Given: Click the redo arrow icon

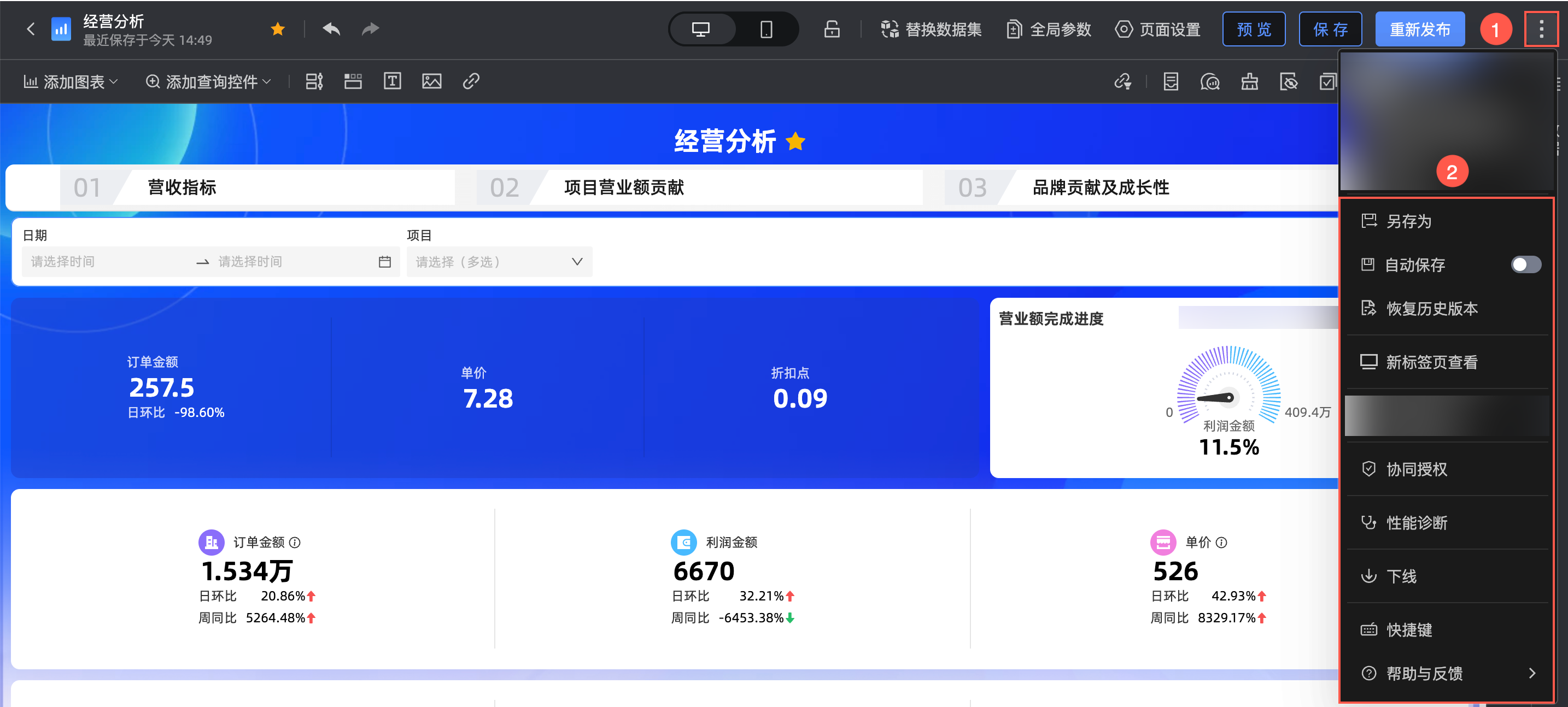Looking at the screenshot, I should click(x=370, y=28).
